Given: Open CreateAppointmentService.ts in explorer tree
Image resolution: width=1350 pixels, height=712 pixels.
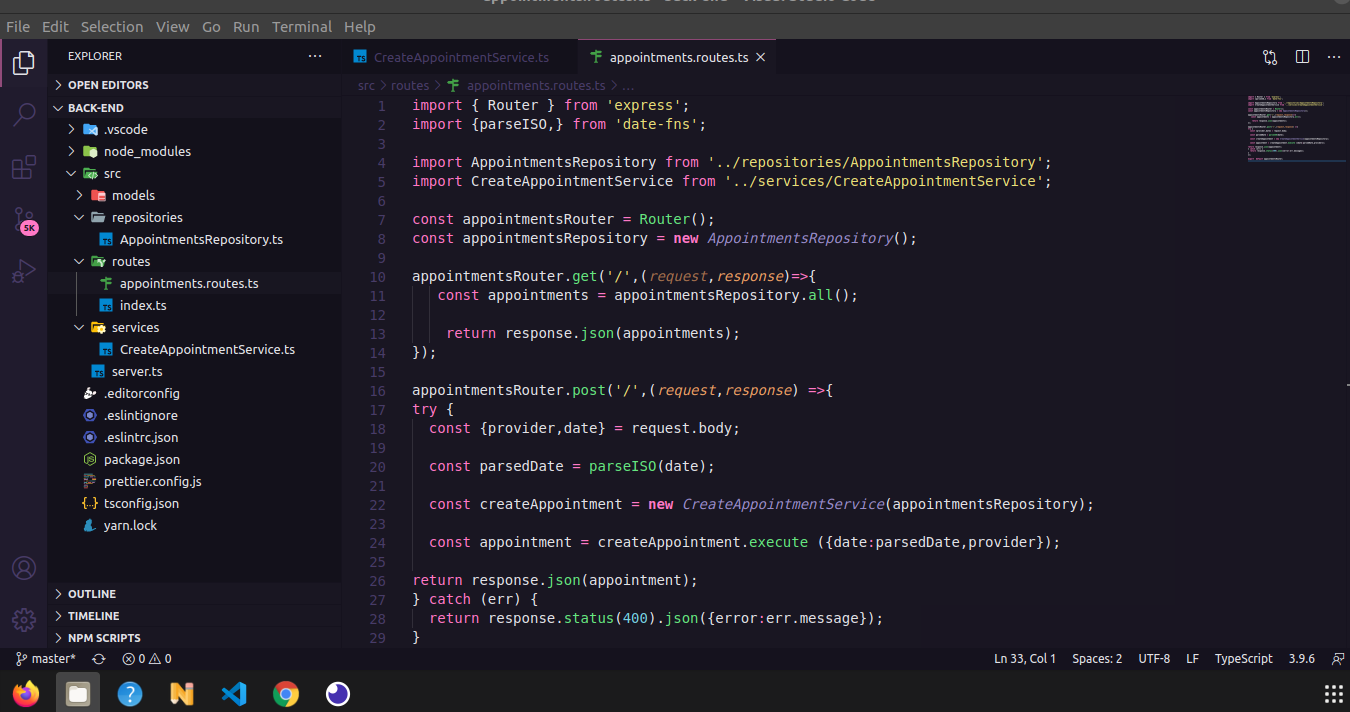Looking at the screenshot, I should (x=194, y=349).
